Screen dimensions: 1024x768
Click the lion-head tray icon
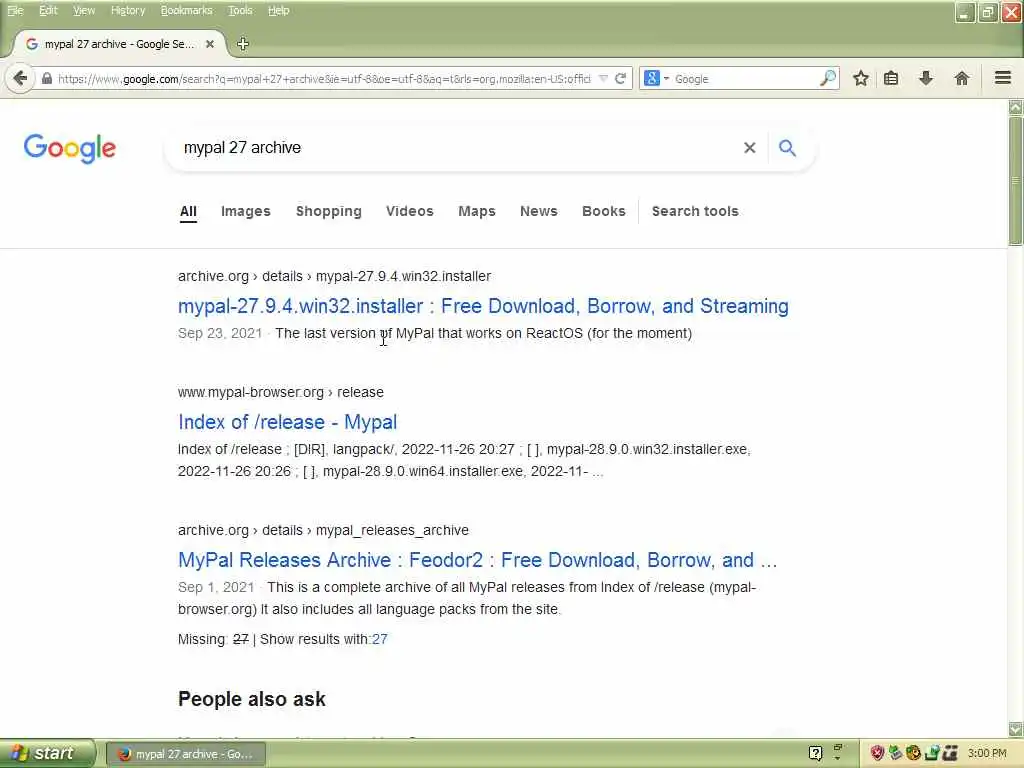(913, 754)
